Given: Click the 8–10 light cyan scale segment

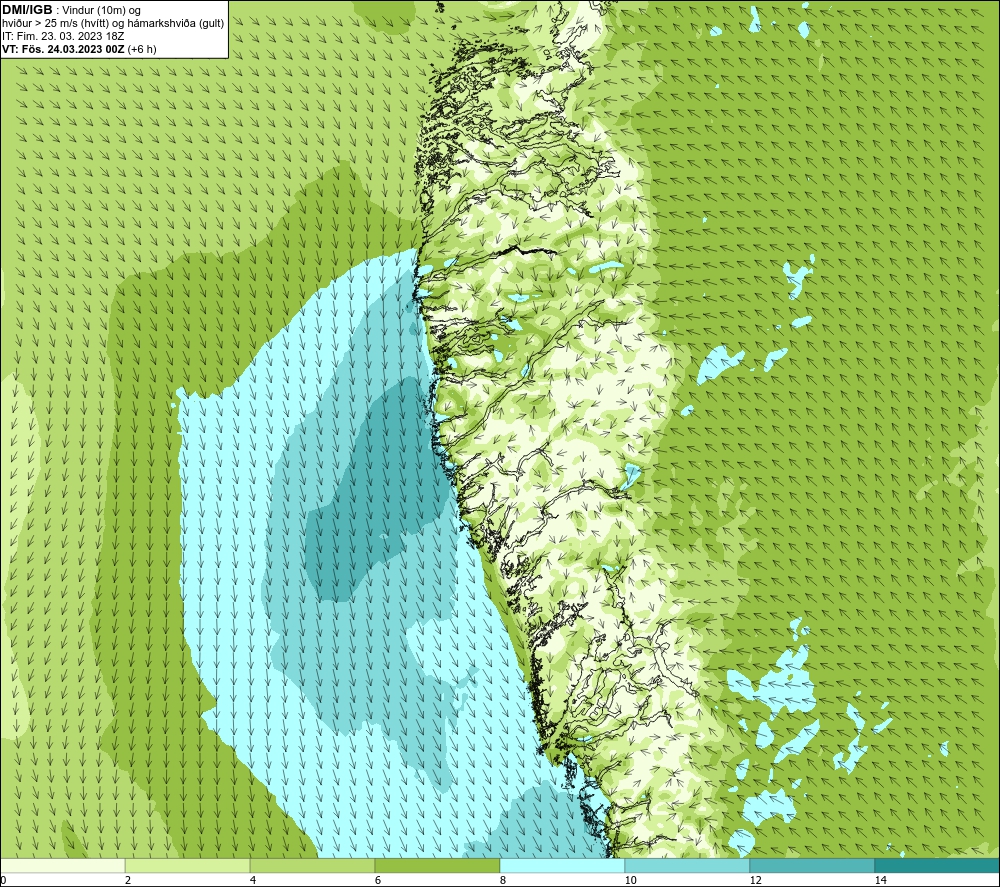Looking at the screenshot, I should coord(562,865).
